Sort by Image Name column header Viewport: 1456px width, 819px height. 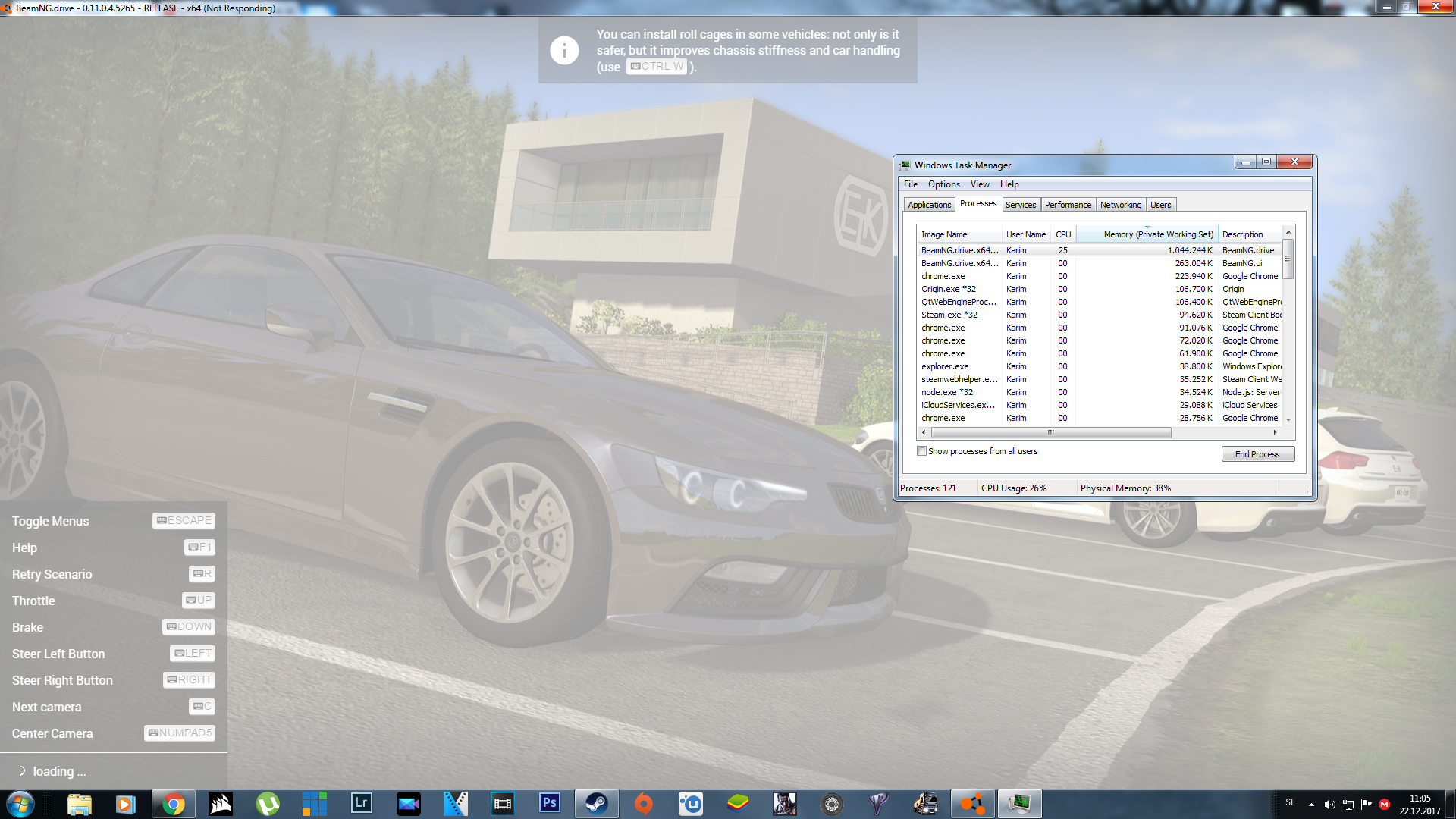click(x=959, y=234)
